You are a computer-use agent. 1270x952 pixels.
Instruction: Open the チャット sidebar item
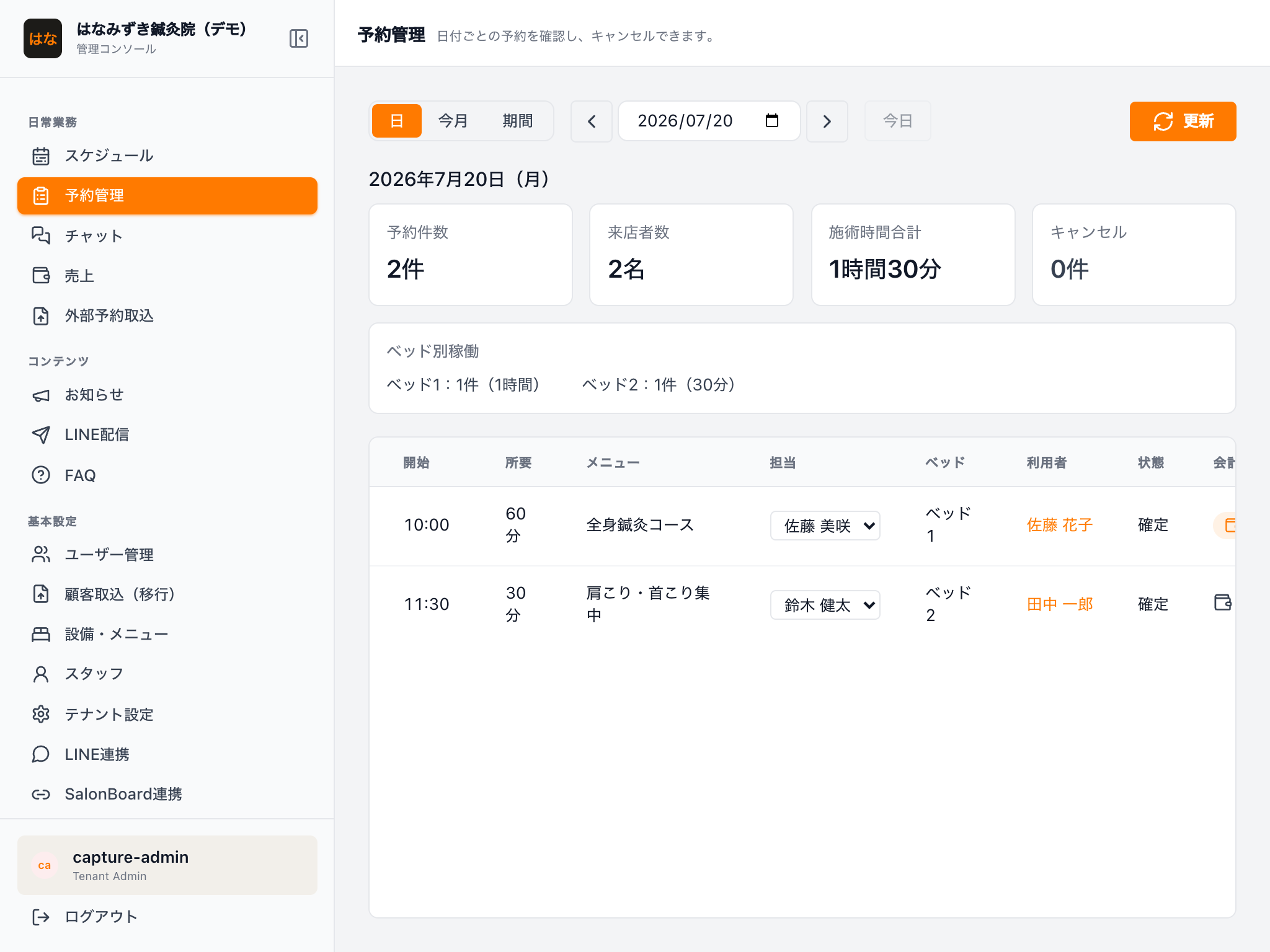(x=167, y=236)
